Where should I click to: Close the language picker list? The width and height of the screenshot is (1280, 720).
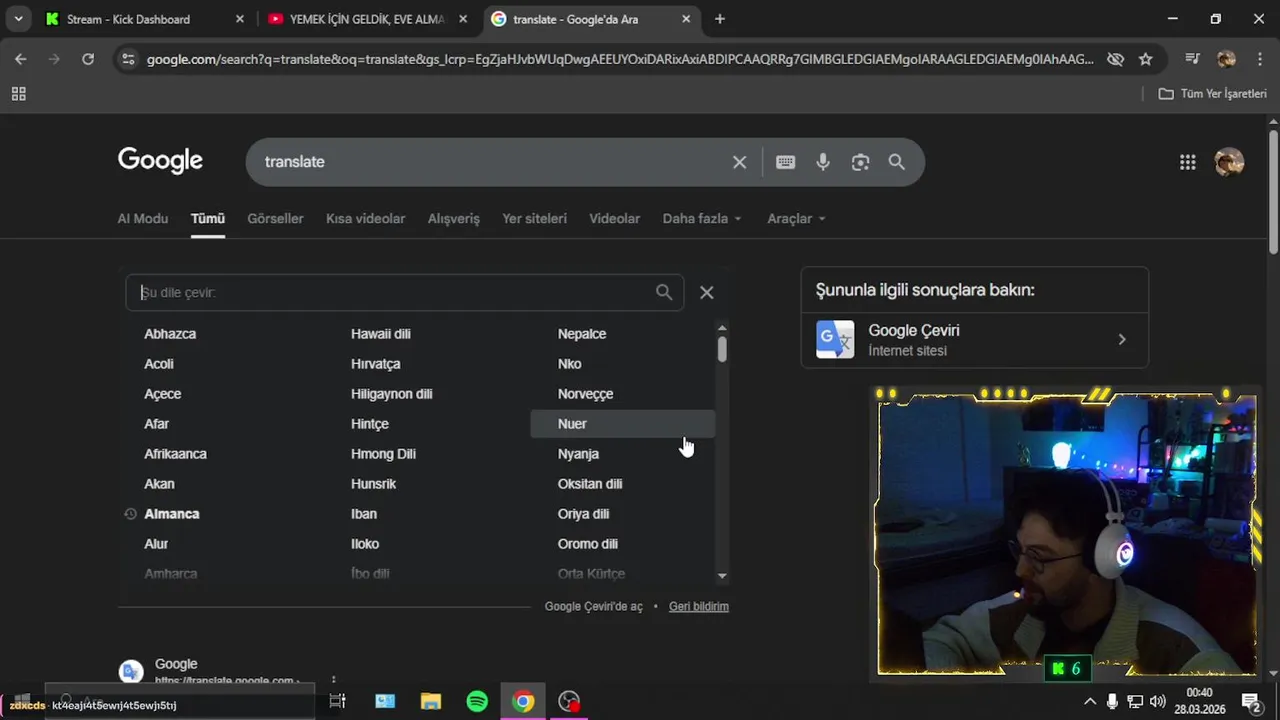707,292
